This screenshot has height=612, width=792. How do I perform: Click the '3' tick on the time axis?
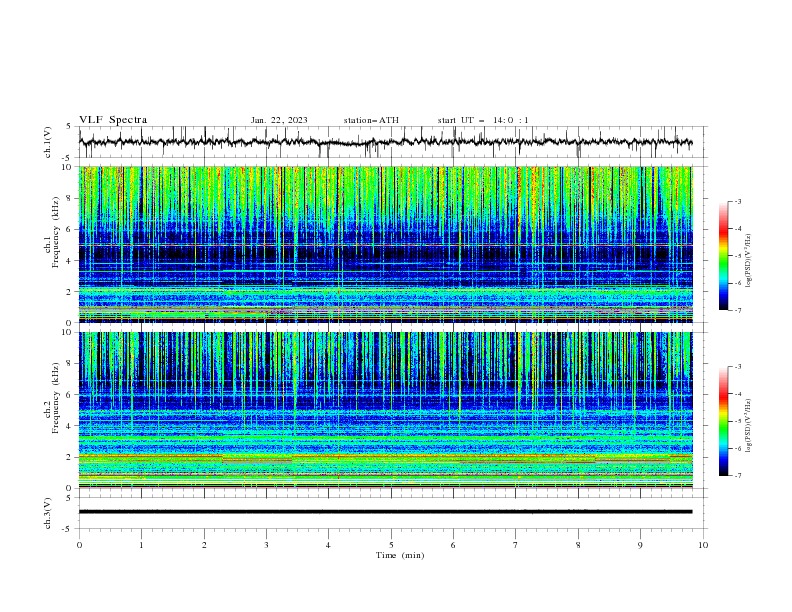click(x=266, y=545)
